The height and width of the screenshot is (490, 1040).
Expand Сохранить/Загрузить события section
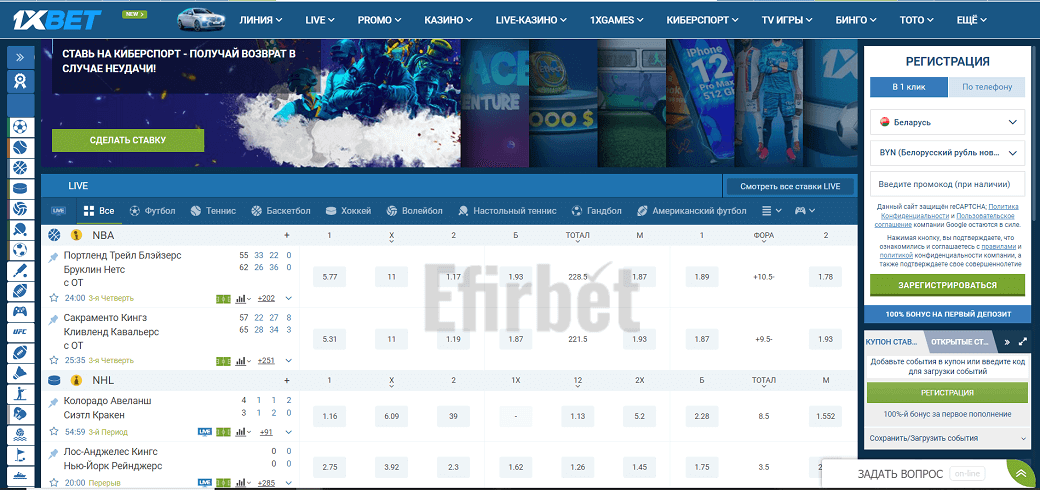click(947, 438)
